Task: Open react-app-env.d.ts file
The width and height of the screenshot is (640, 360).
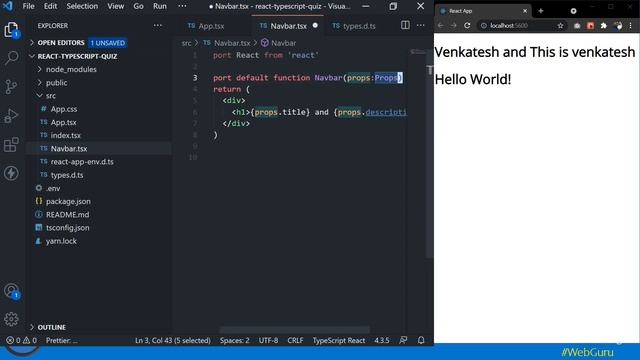Action: 82,162
